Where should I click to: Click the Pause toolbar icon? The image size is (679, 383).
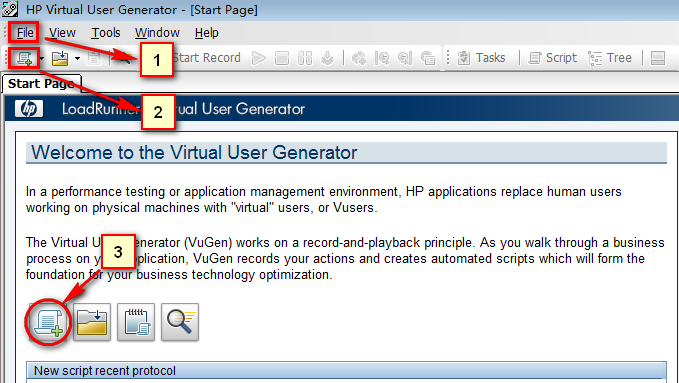click(305, 58)
